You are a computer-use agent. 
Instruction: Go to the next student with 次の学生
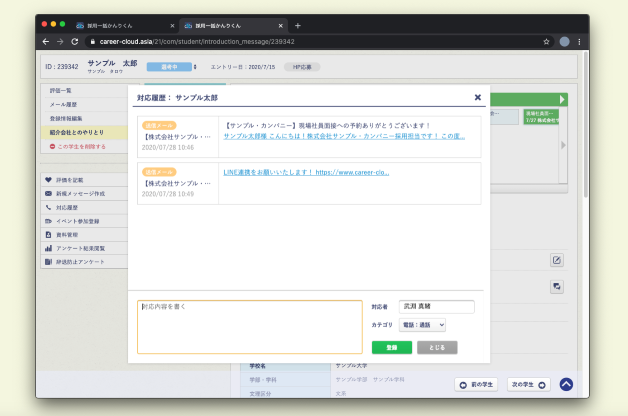(527, 384)
